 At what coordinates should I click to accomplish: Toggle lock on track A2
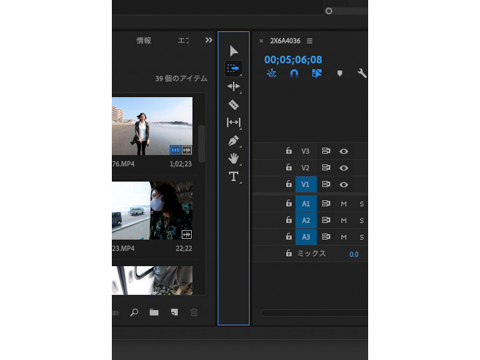[x=289, y=220]
